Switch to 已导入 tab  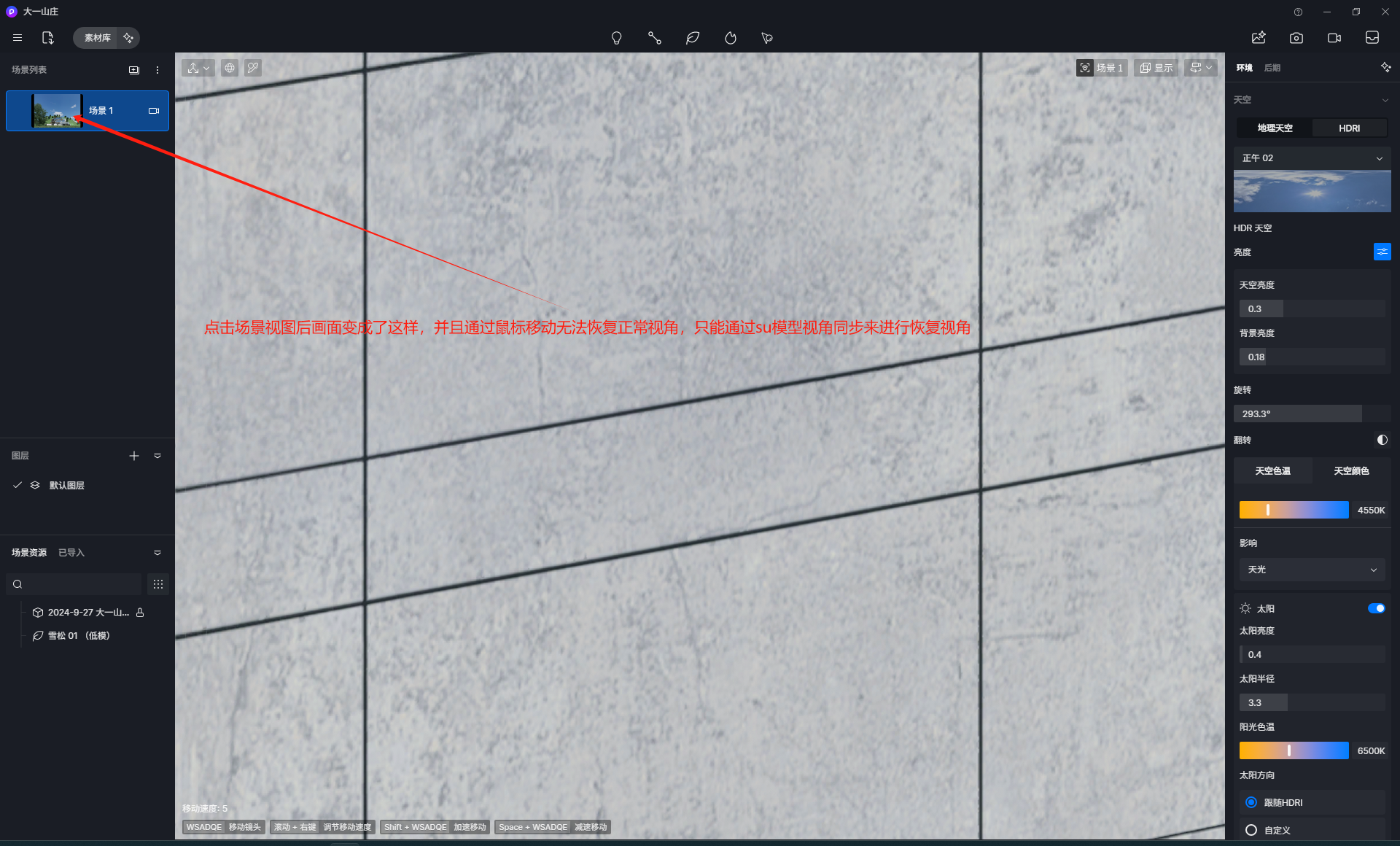click(x=71, y=553)
